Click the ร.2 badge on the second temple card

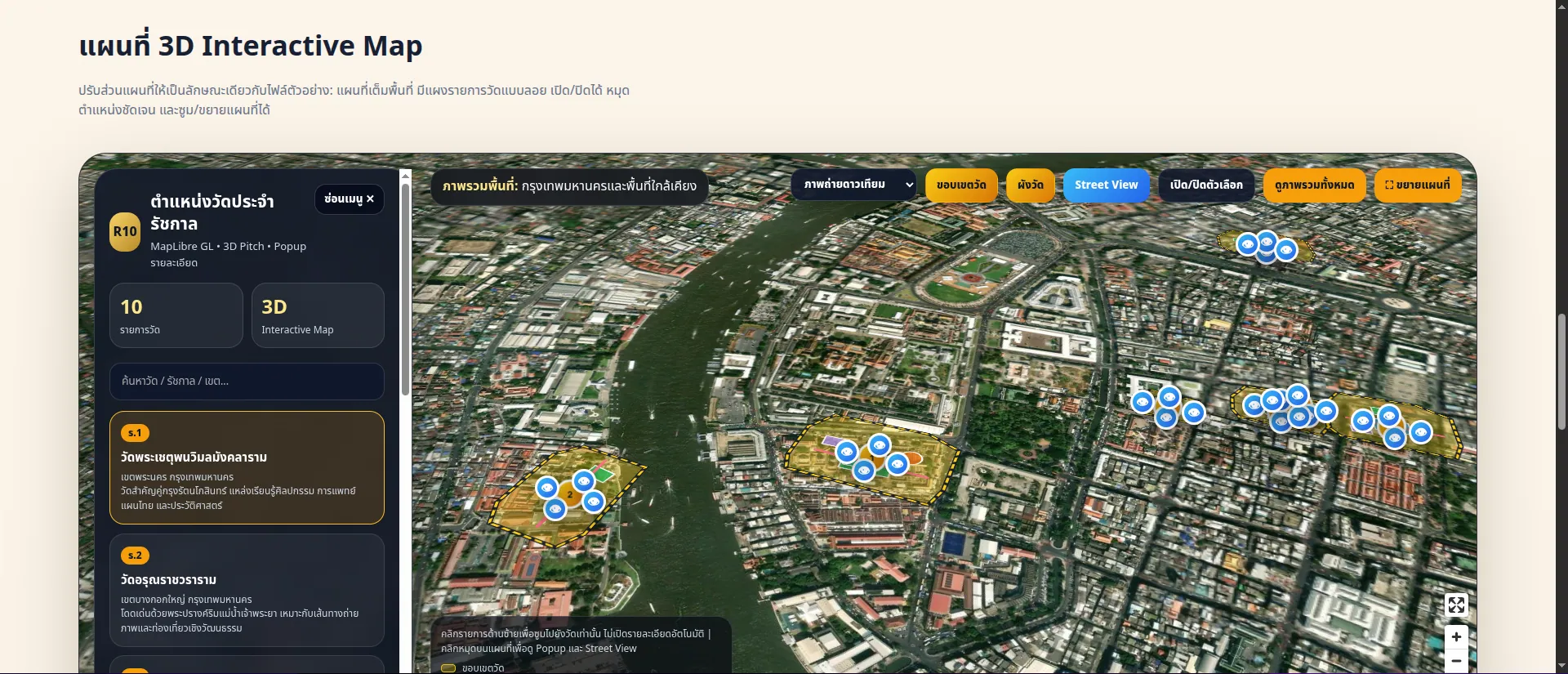135,556
